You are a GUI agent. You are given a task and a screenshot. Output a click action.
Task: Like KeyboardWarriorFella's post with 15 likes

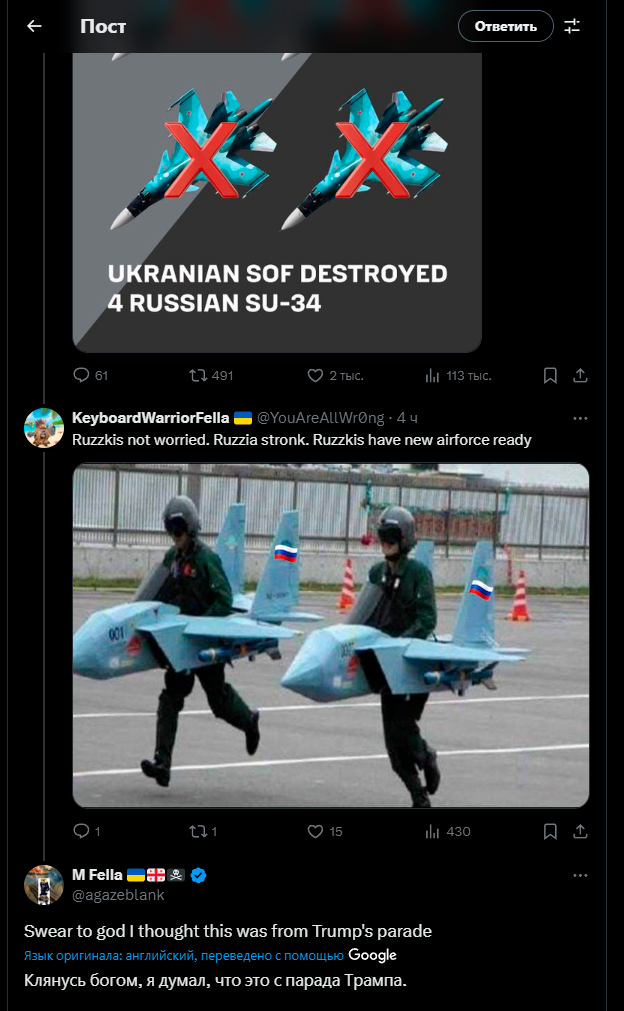tap(325, 832)
